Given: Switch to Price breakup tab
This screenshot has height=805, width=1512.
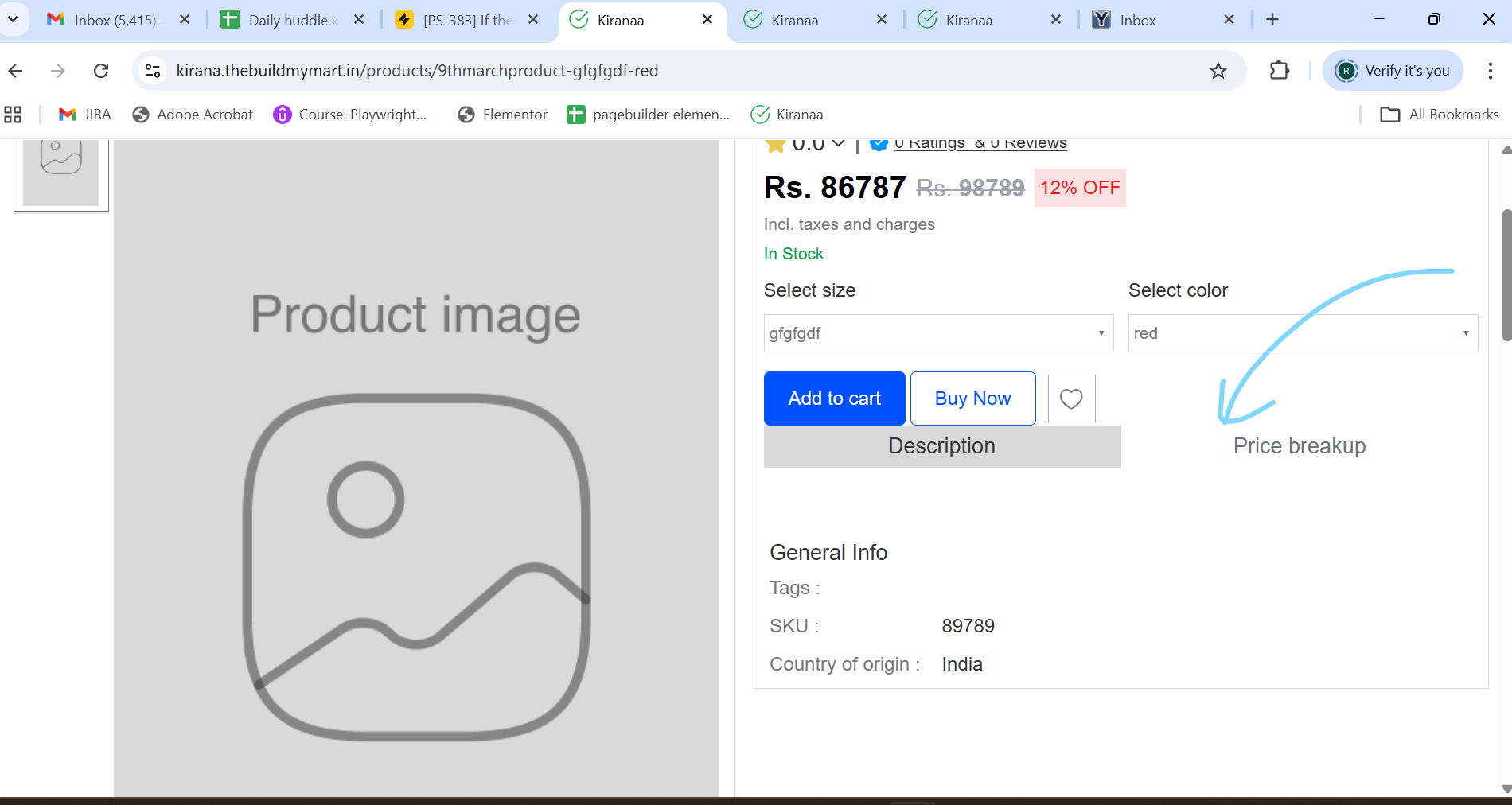Looking at the screenshot, I should tap(1300, 446).
